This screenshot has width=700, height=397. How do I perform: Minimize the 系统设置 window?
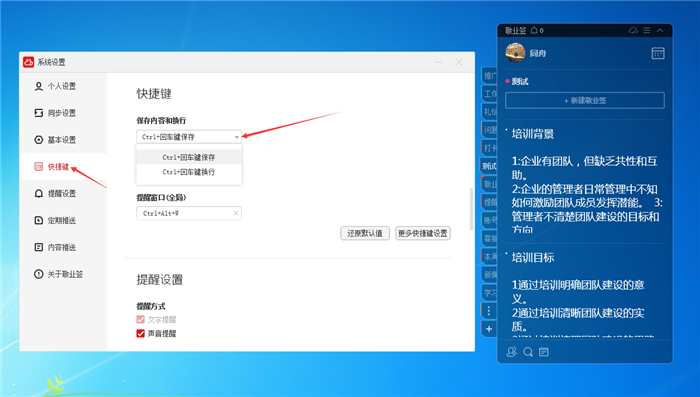[438, 62]
